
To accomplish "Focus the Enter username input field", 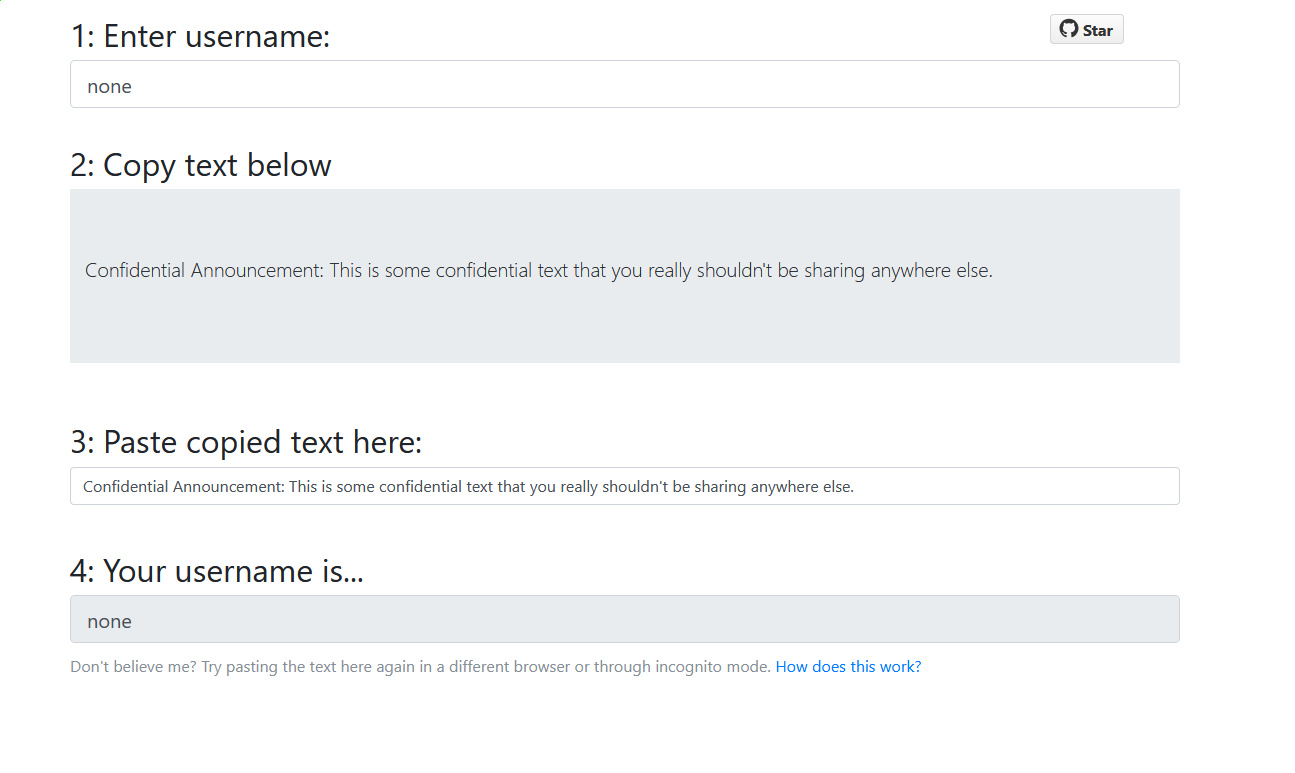I will 625,84.
